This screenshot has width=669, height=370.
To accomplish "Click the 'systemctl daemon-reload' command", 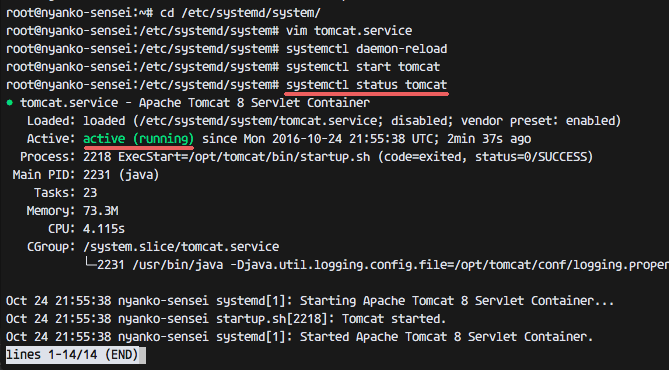I will point(366,49).
